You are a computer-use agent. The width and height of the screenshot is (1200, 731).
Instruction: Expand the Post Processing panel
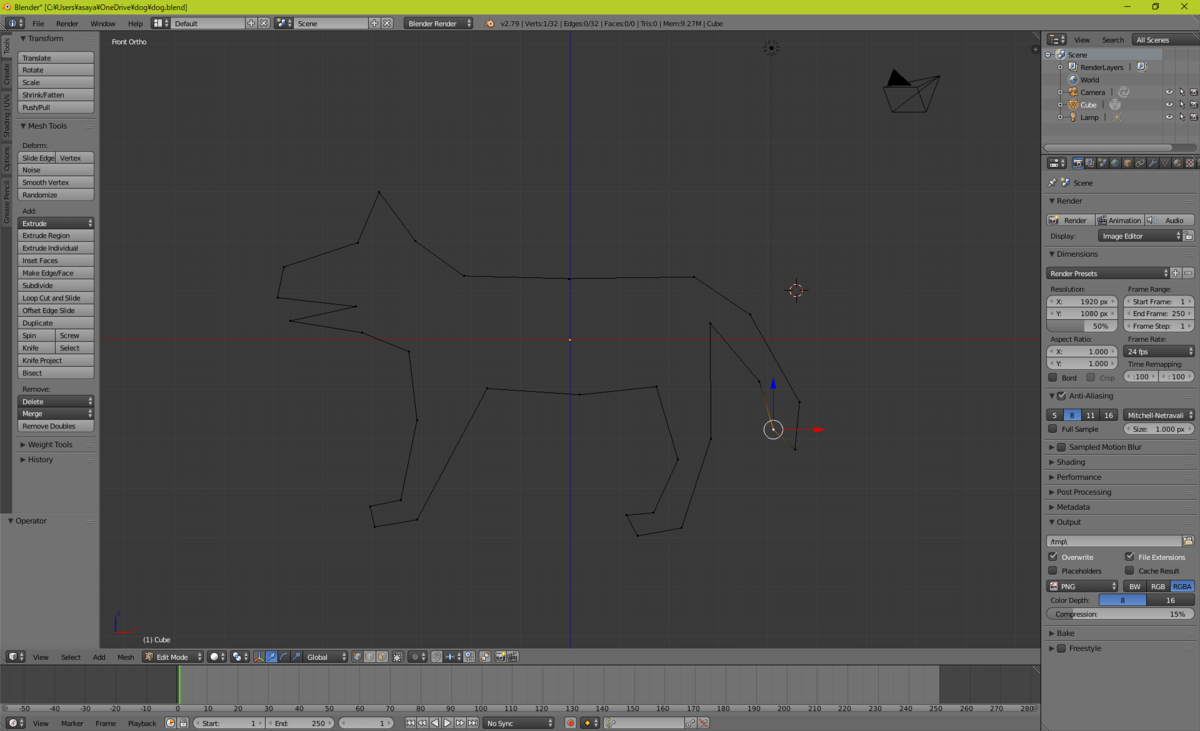[1084, 492]
